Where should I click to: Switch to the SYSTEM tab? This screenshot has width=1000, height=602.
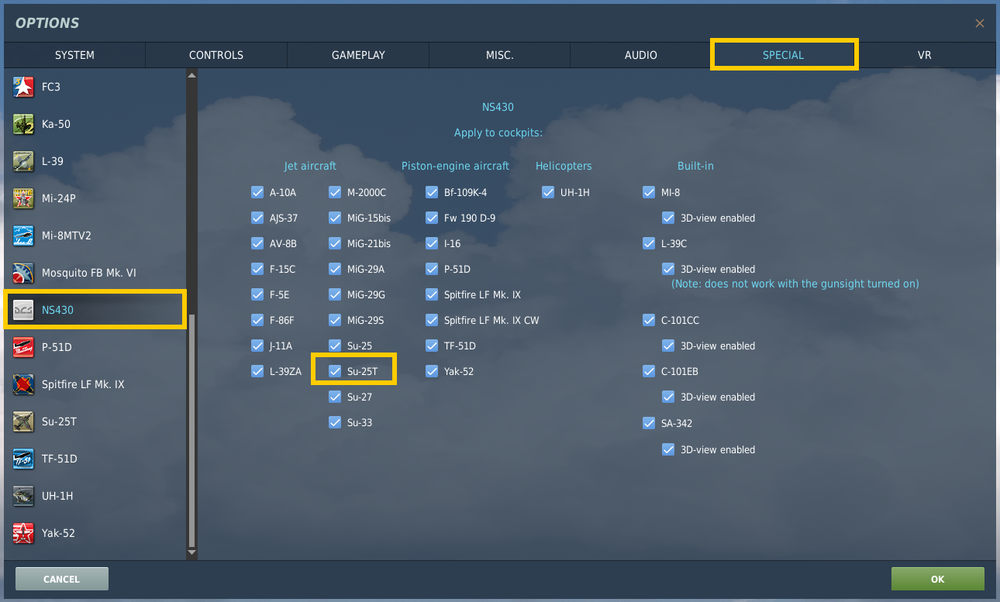[x=75, y=55]
